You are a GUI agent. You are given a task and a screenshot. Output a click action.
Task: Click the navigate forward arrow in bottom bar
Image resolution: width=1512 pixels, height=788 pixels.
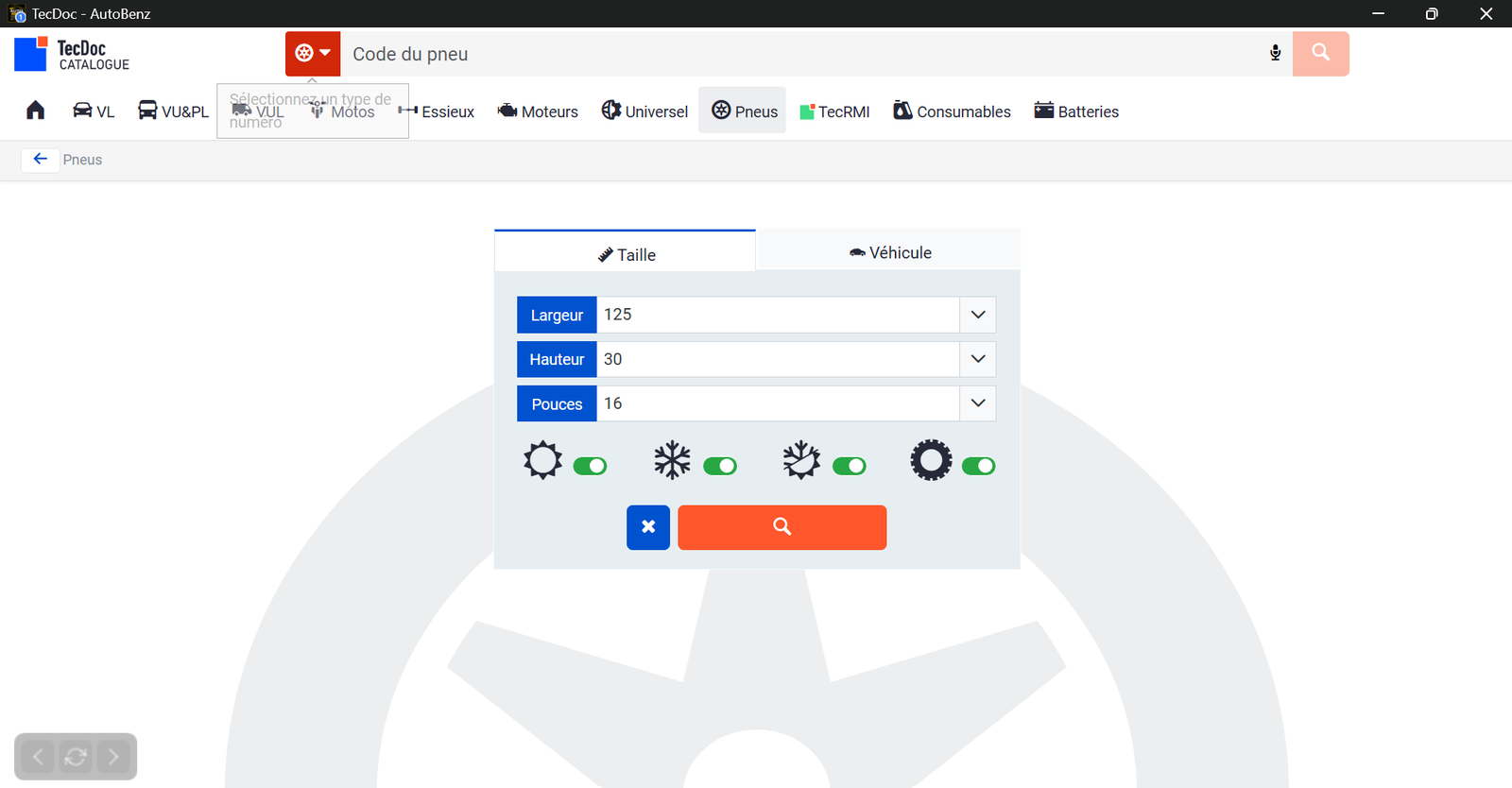pyautogui.click(x=113, y=757)
